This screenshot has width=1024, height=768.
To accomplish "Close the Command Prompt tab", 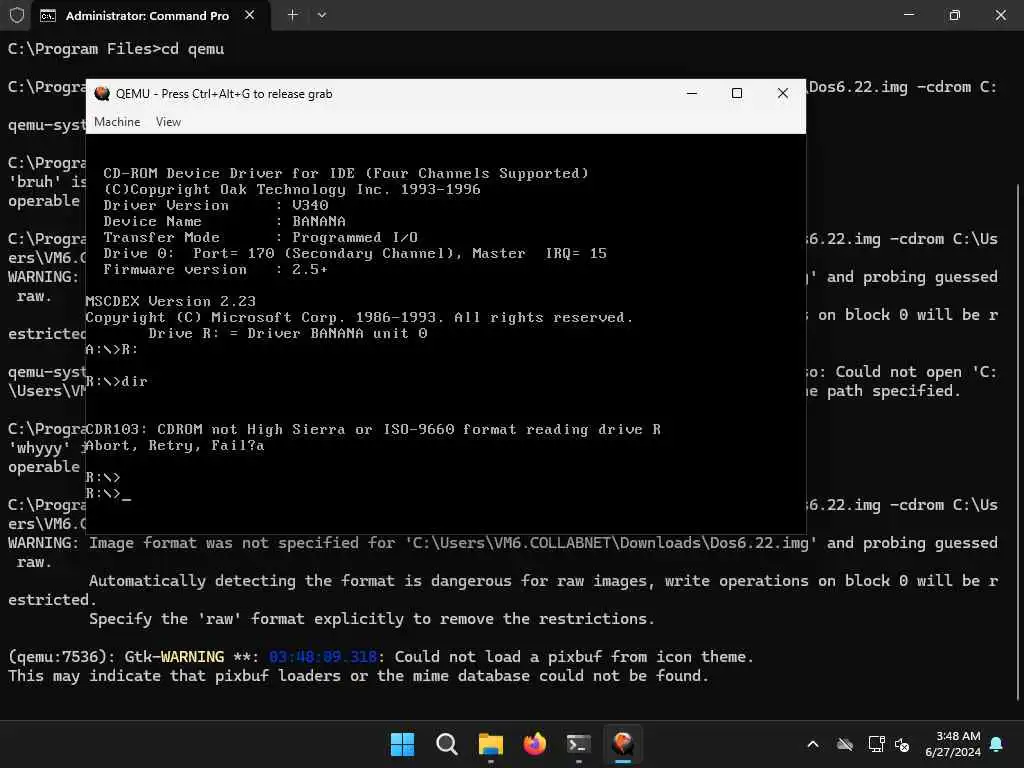I will coord(249,15).
